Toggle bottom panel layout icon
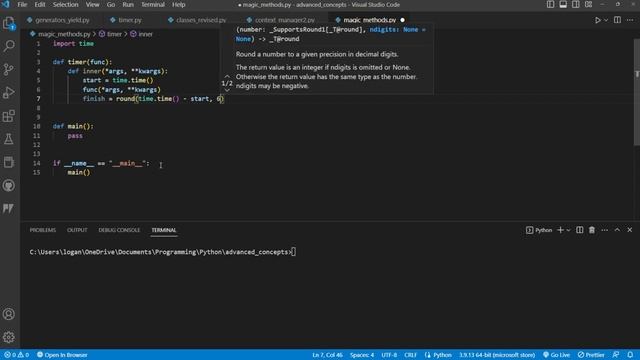 (x=563, y=4)
